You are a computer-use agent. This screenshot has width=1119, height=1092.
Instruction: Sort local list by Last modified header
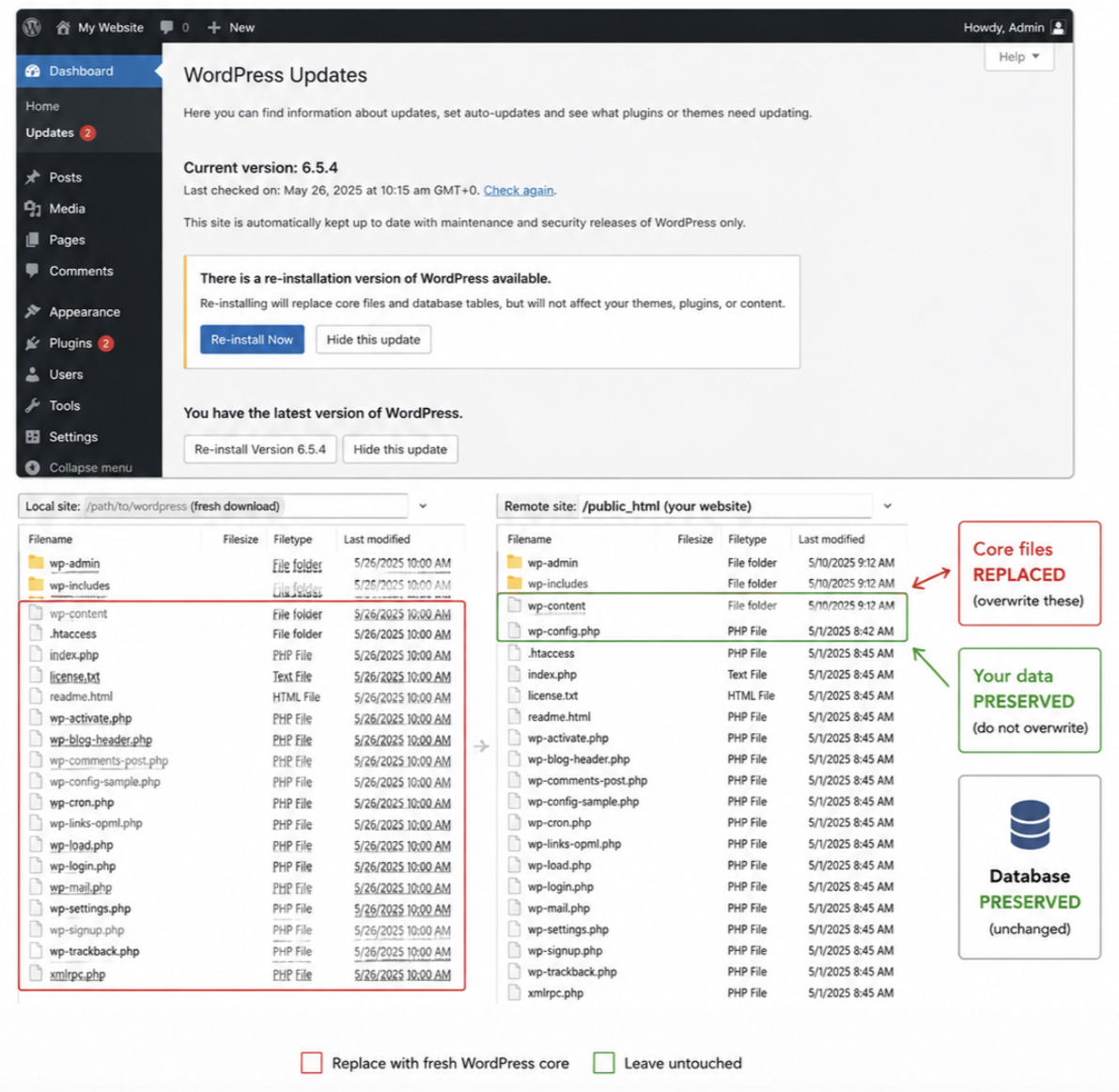[377, 538]
